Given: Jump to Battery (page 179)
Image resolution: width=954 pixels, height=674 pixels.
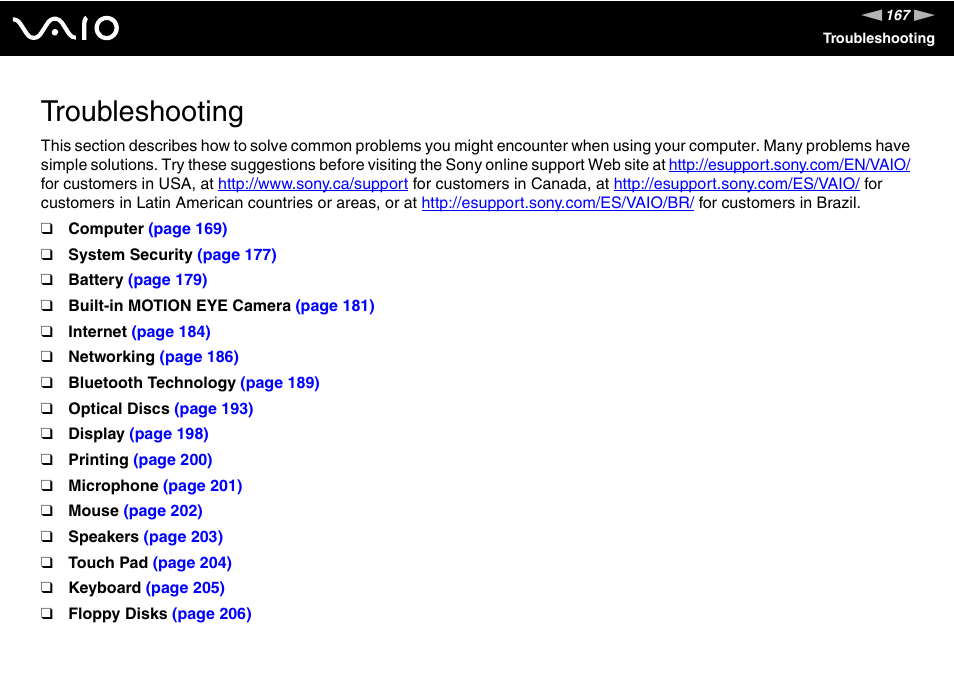Looking at the screenshot, I should 167,280.
